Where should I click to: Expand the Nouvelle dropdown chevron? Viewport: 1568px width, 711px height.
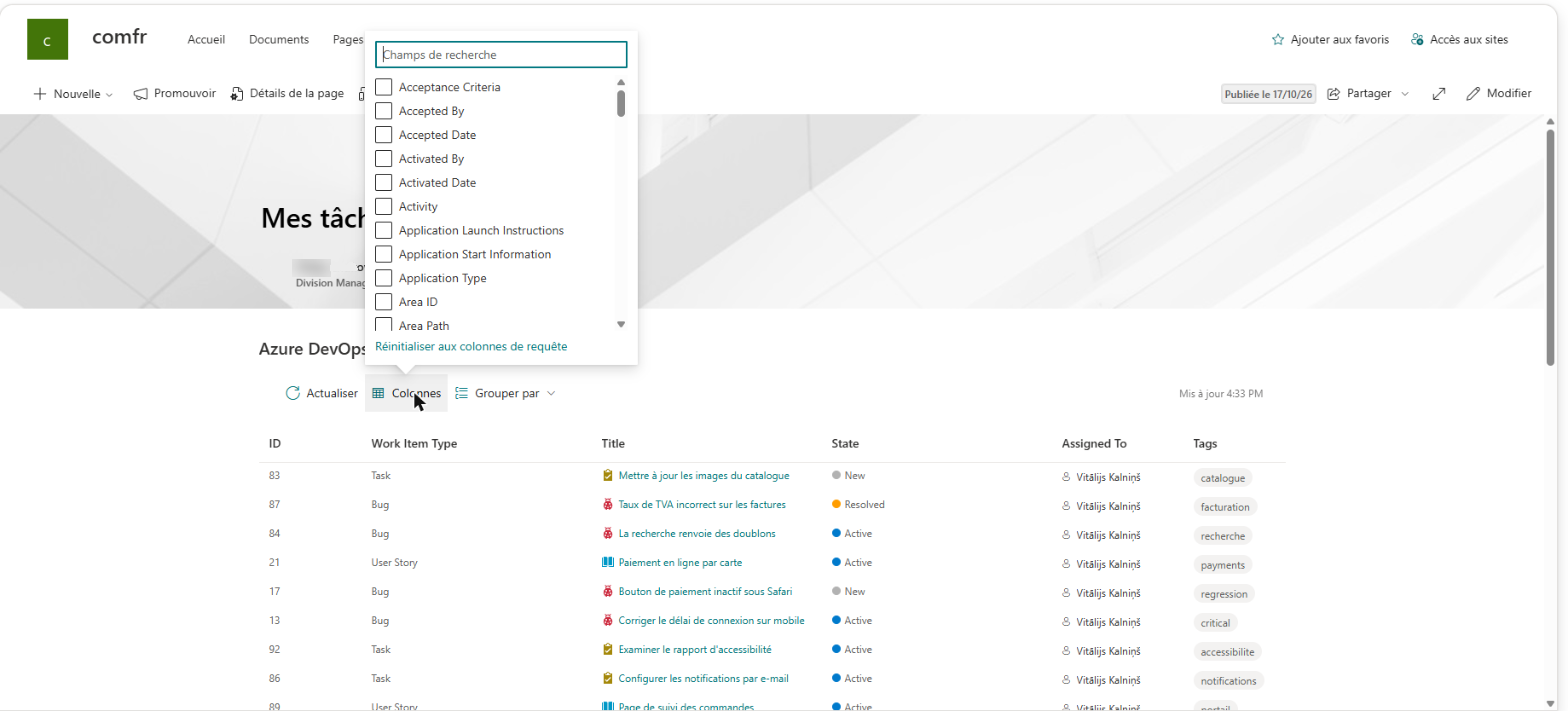point(109,95)
